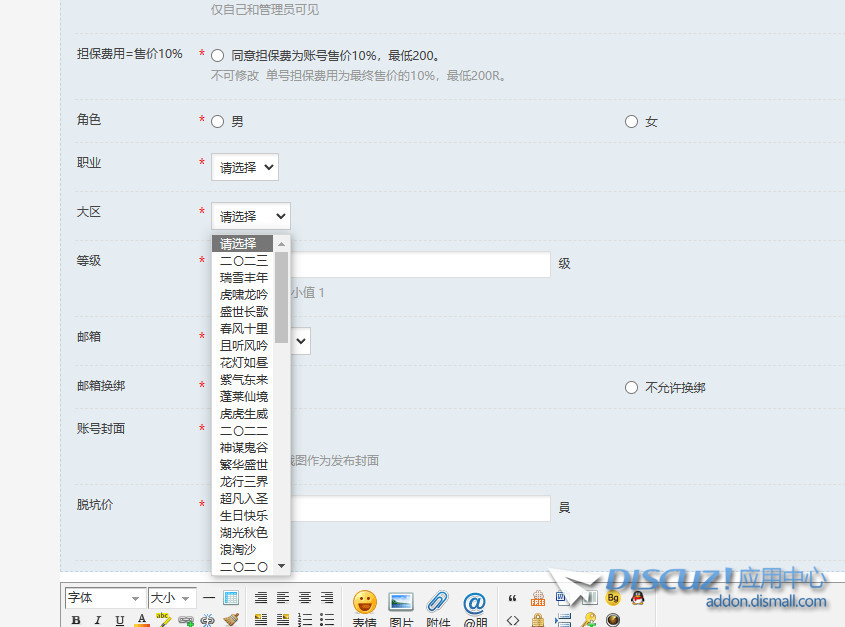Viewport: 845px width, 627px height.
Task: Select the 男 gender radio button
Action: point(217,121)
